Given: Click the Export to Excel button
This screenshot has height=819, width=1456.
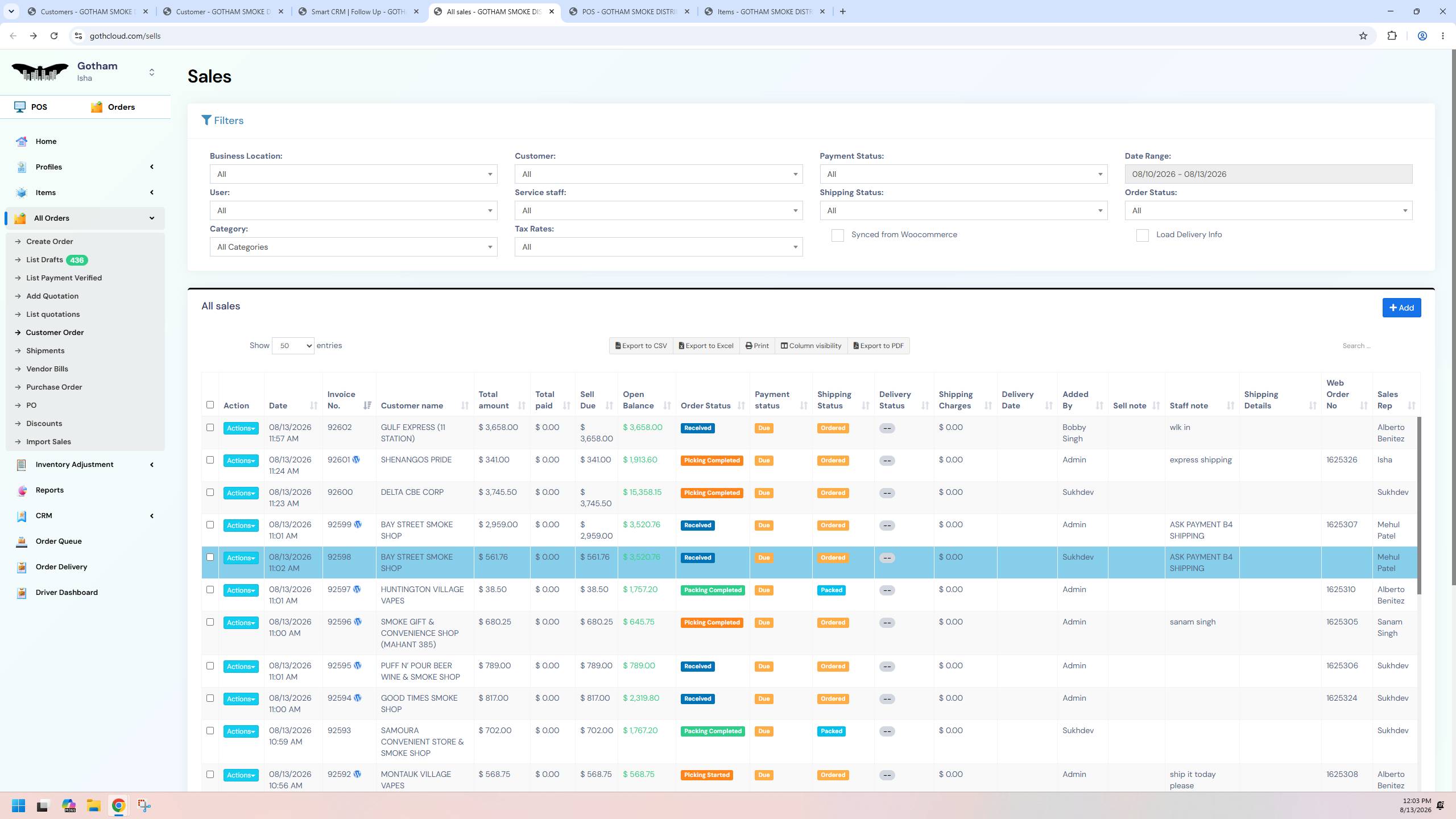Looking at the screenshot, I should 706,346.
